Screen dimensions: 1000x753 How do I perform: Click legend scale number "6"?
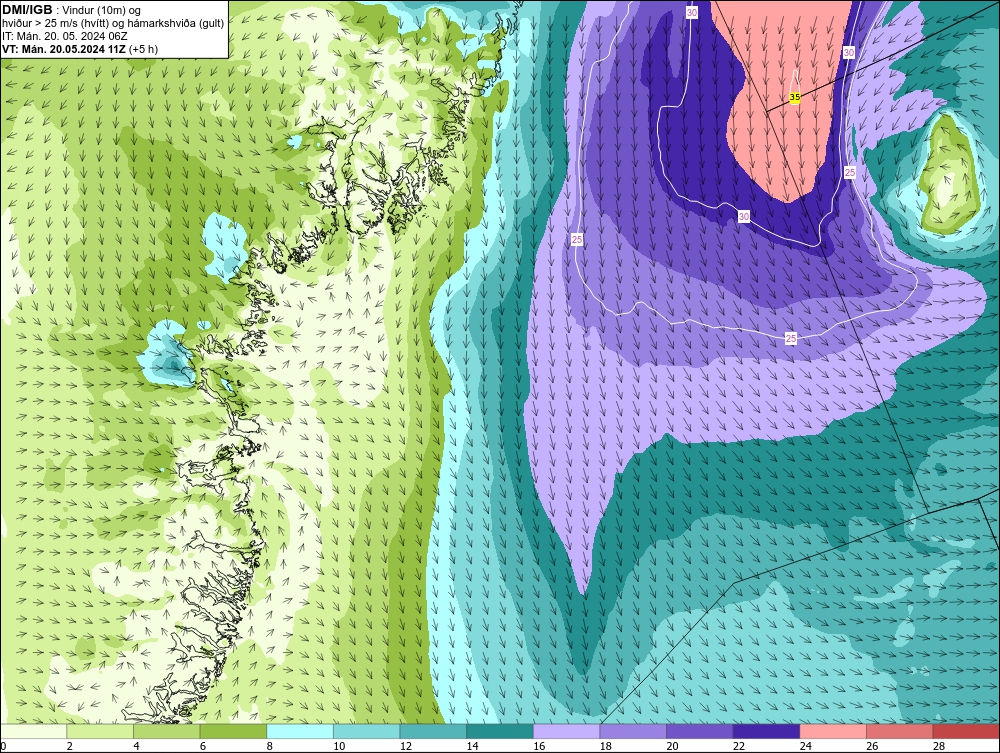(203, 746)
